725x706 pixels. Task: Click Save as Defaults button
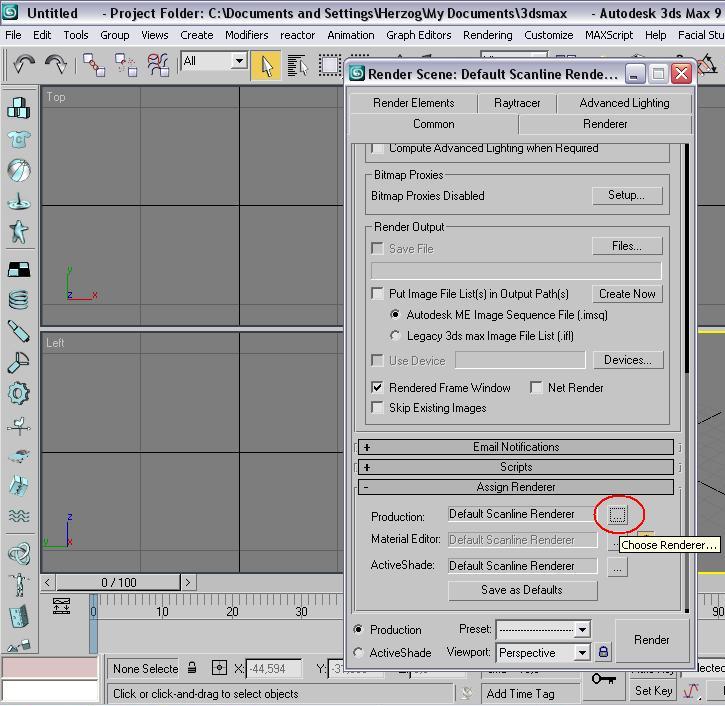click(x=522, y=590)
